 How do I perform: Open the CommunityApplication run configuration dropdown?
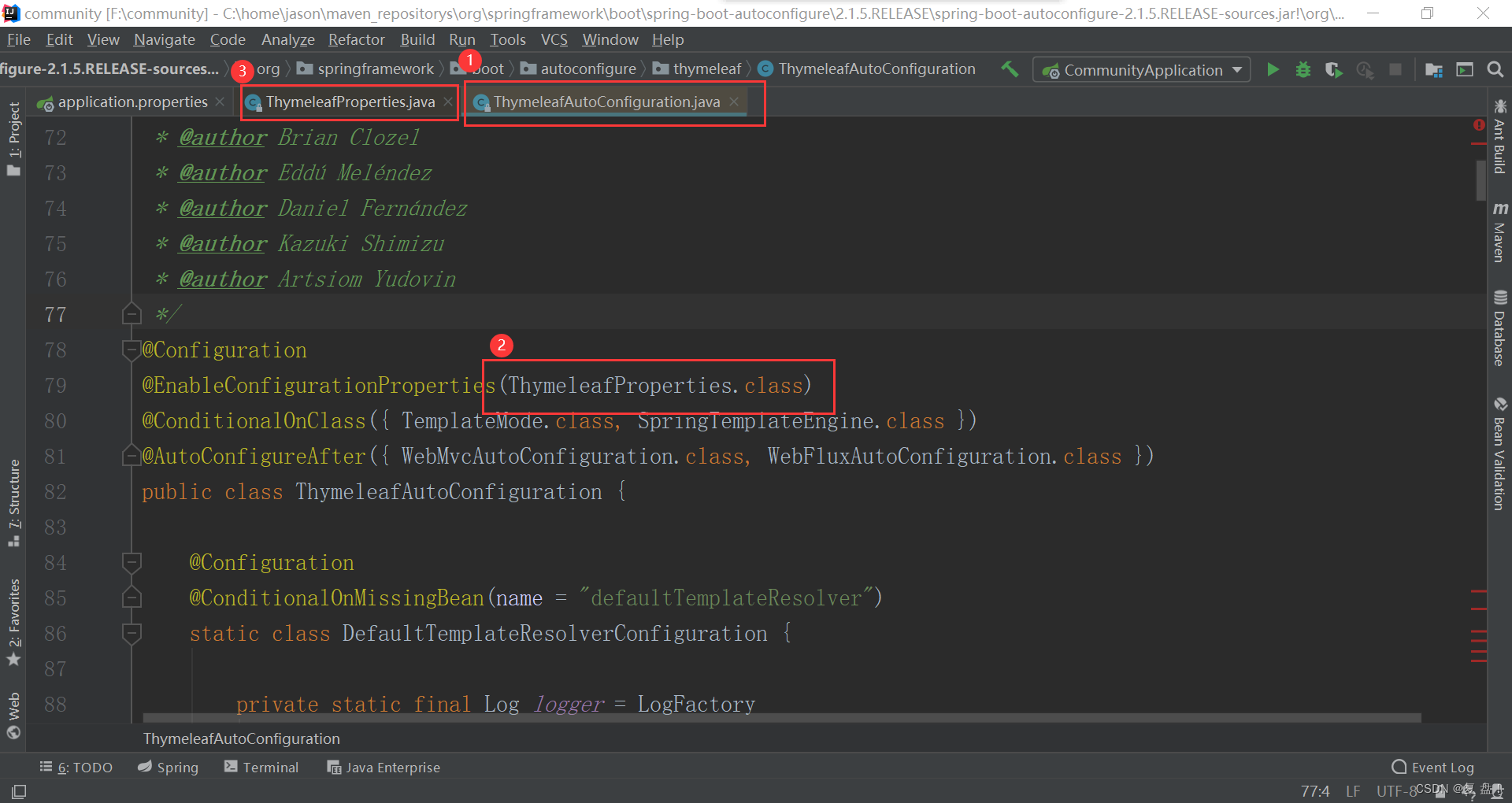1141,70
